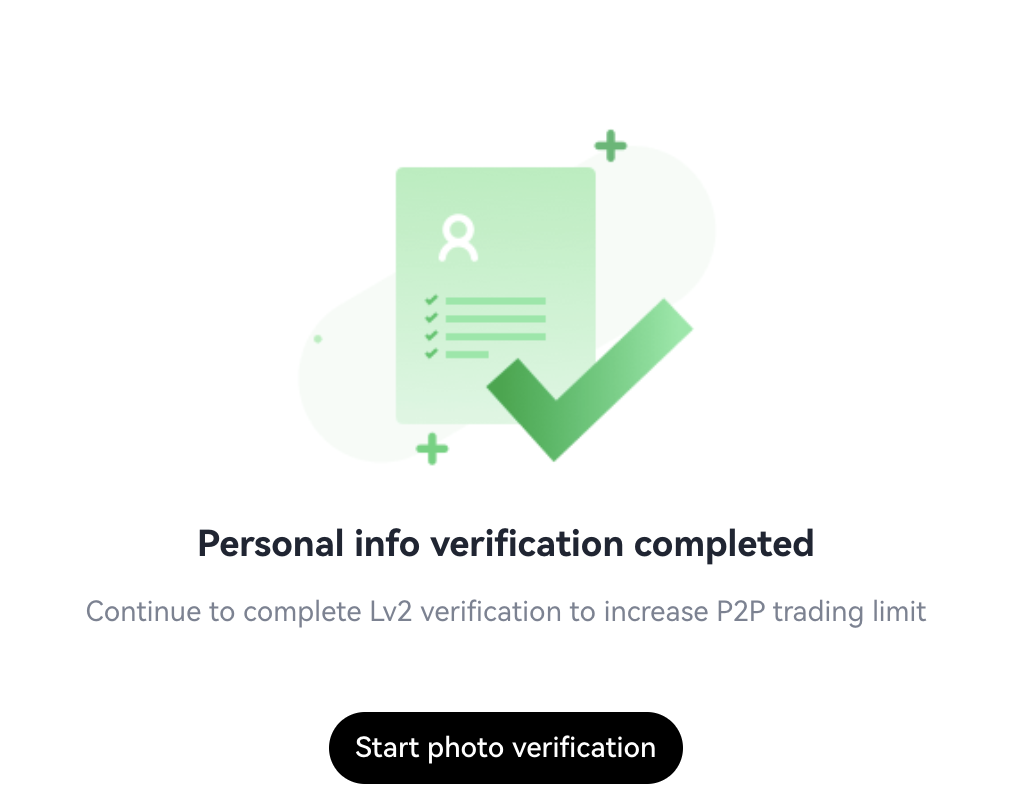Click the fourth small checkmark in list
This screenshot has width=1028, height=808.
pyautogui.click(x=431, y=354)
